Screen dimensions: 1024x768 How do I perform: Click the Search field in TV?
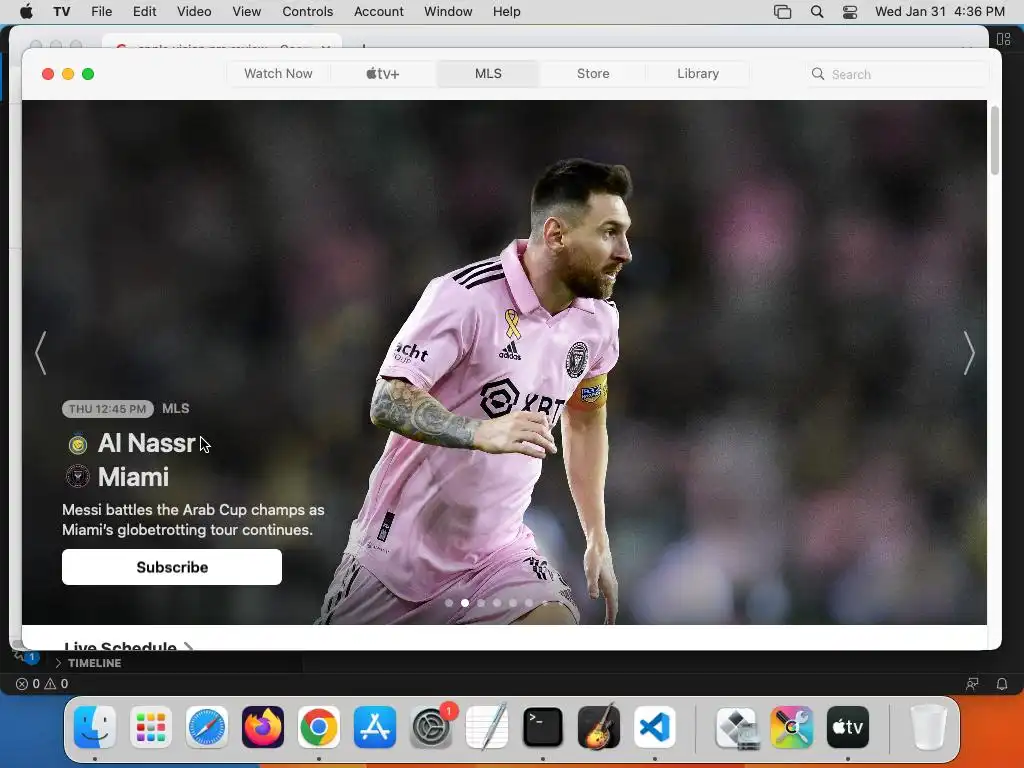[898, 74]
